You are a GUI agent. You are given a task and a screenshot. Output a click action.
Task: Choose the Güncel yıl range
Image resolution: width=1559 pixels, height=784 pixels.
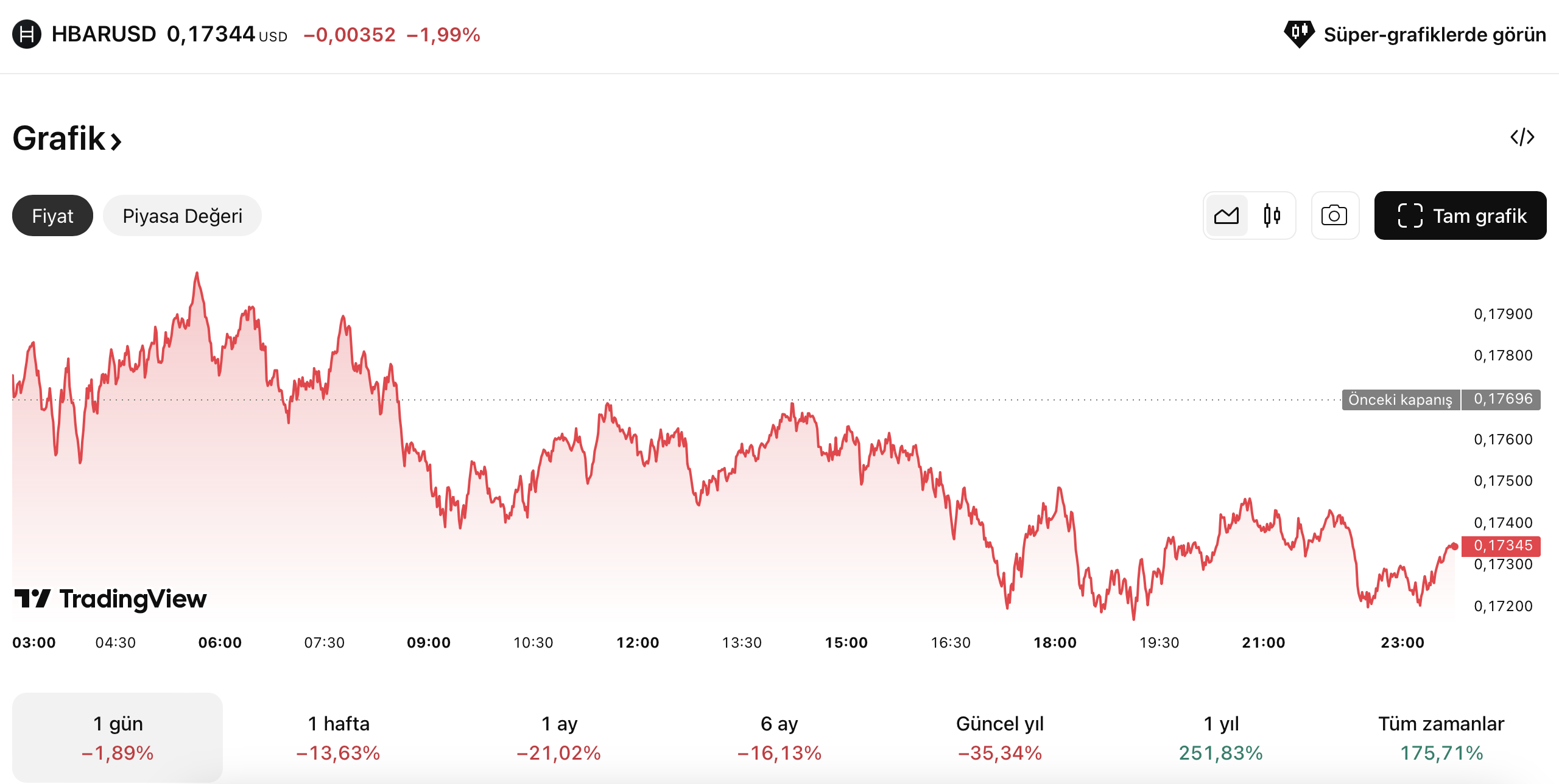pyautogui.click(x=1000, y=737)
